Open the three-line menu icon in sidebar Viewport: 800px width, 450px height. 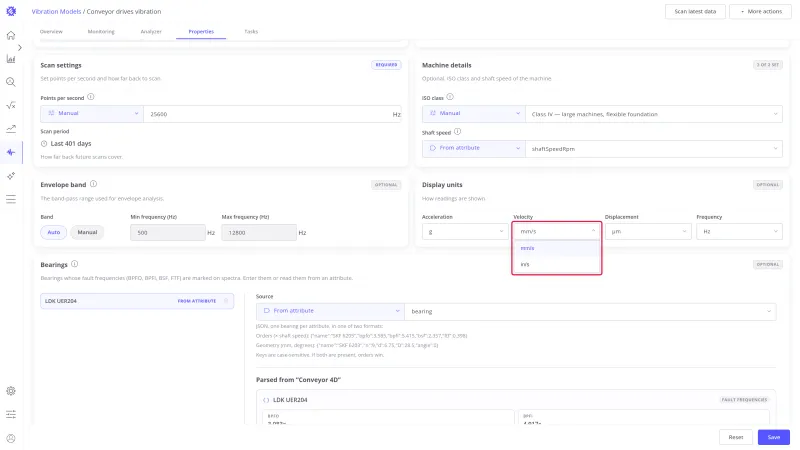11,199
